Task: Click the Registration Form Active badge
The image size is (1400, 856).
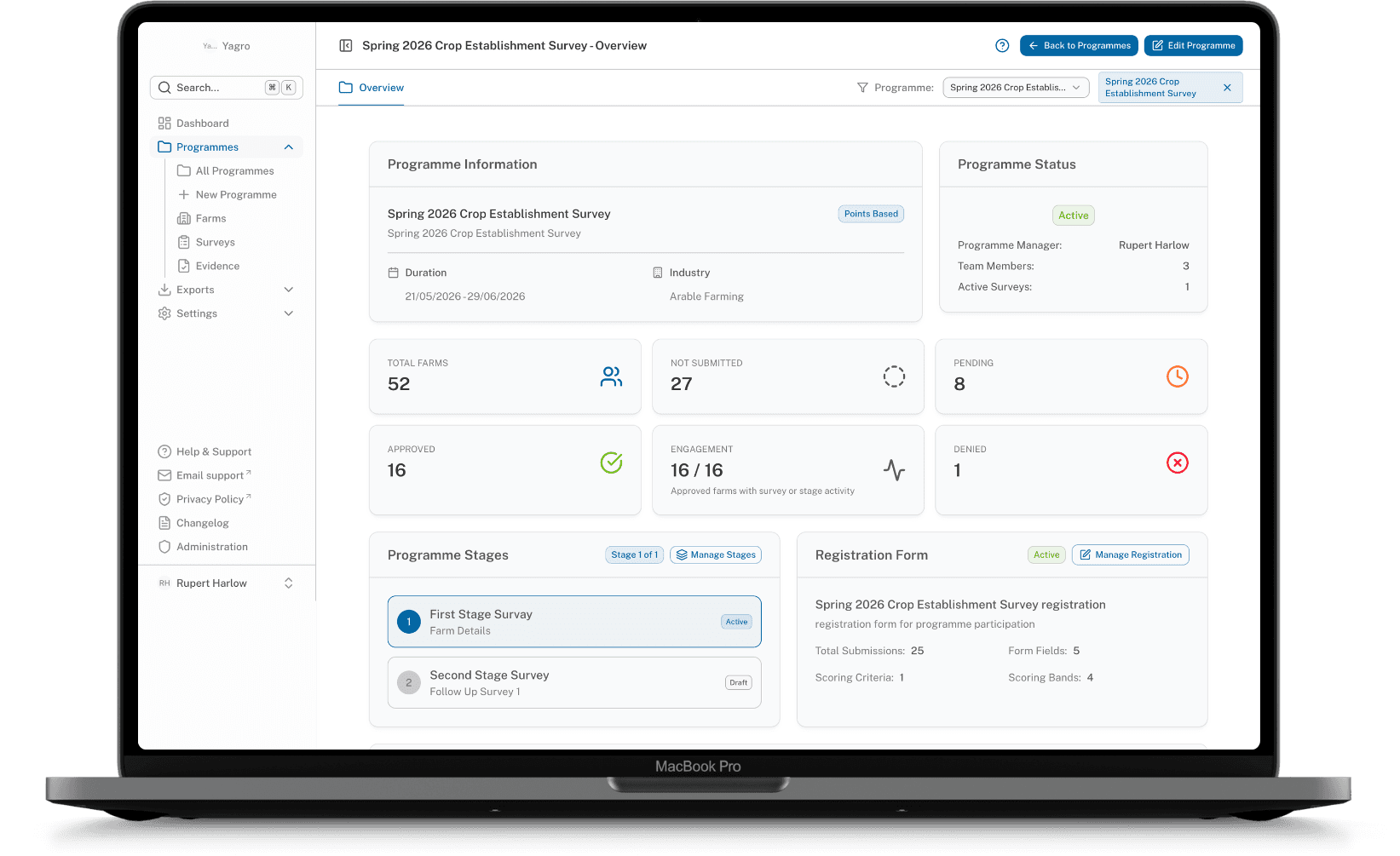Action: tap(1046, 555)
